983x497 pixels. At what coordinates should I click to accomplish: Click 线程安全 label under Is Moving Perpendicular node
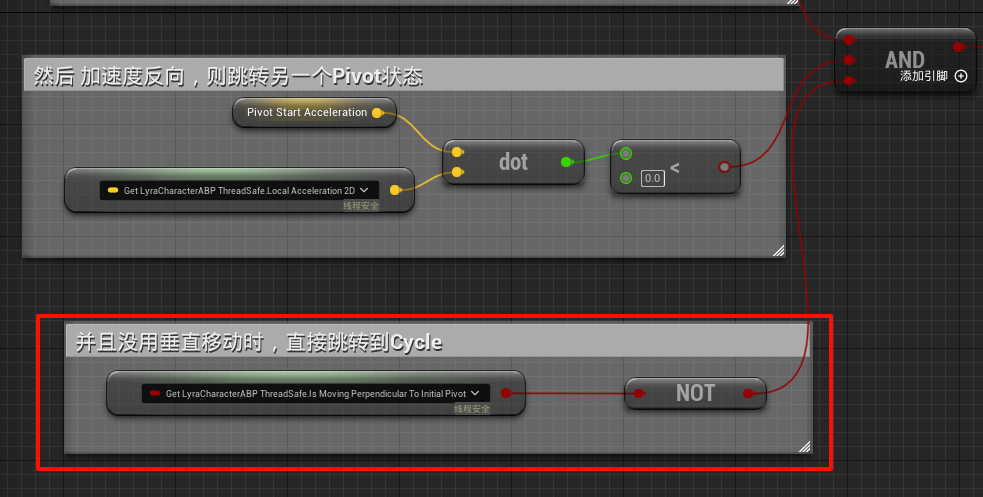click(471, 409)
